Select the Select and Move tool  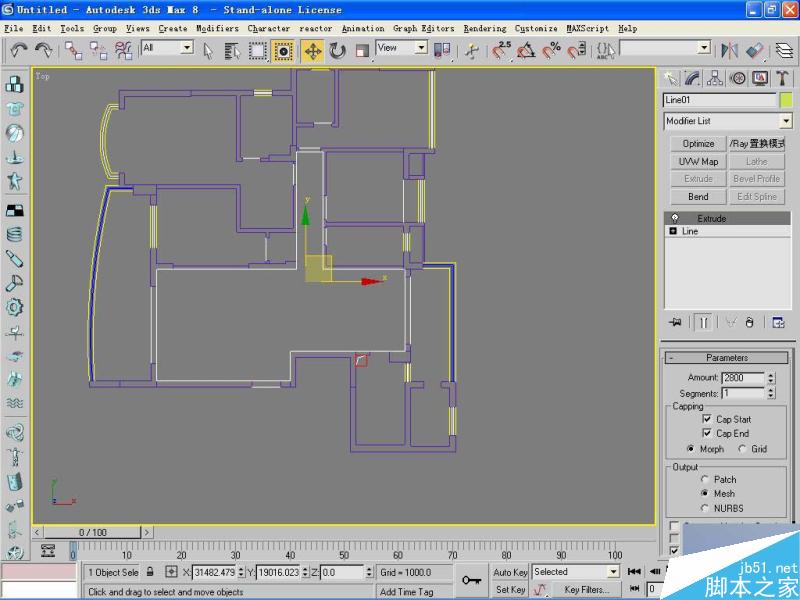coord(313,51)
